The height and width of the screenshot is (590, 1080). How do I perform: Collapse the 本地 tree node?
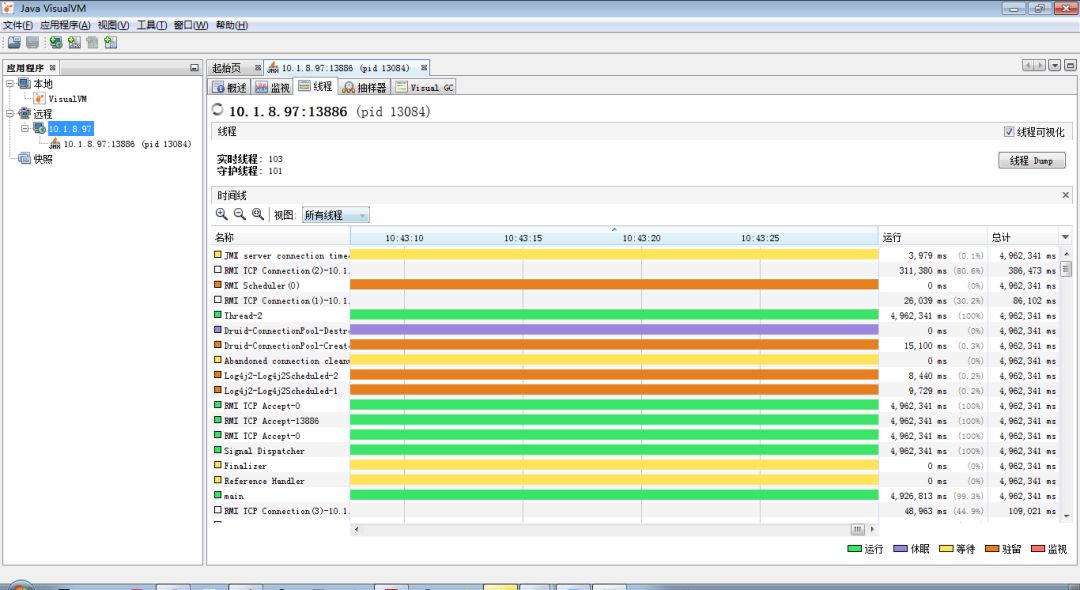pyautogui.click(x=10, y=83)
